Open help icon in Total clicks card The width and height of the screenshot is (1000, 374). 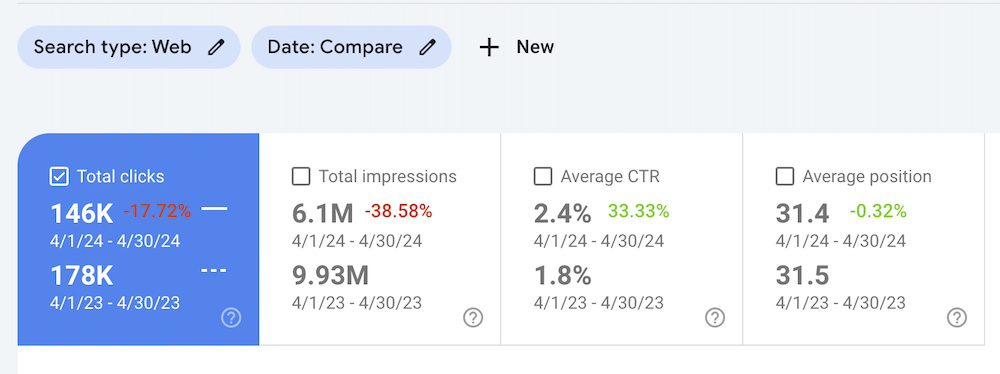point(231,317)
